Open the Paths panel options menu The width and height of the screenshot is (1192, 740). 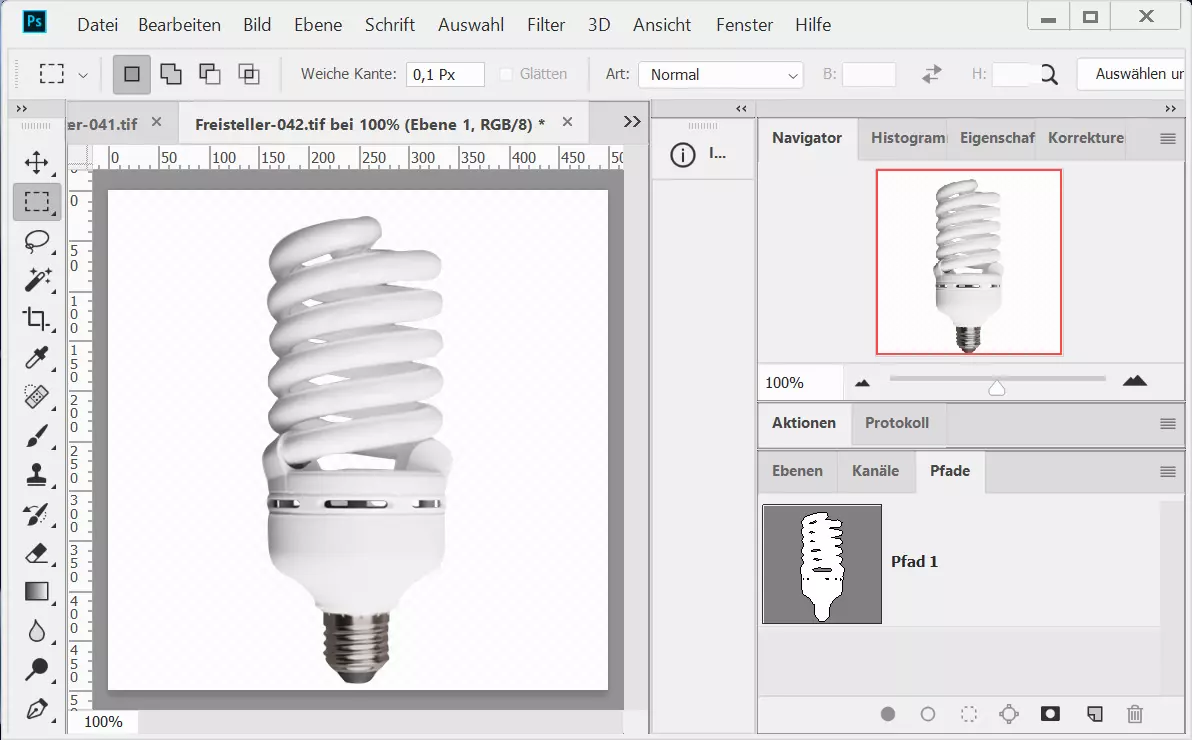pos(1167,472)
